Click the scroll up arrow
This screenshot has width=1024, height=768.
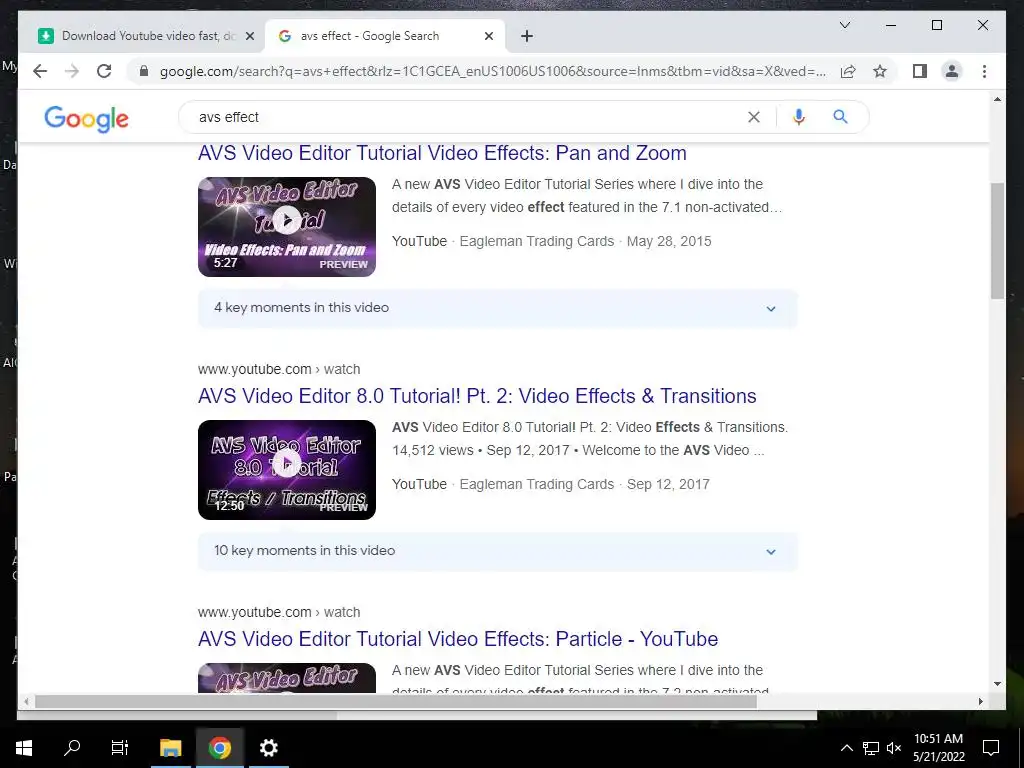[x=997, y=99]
